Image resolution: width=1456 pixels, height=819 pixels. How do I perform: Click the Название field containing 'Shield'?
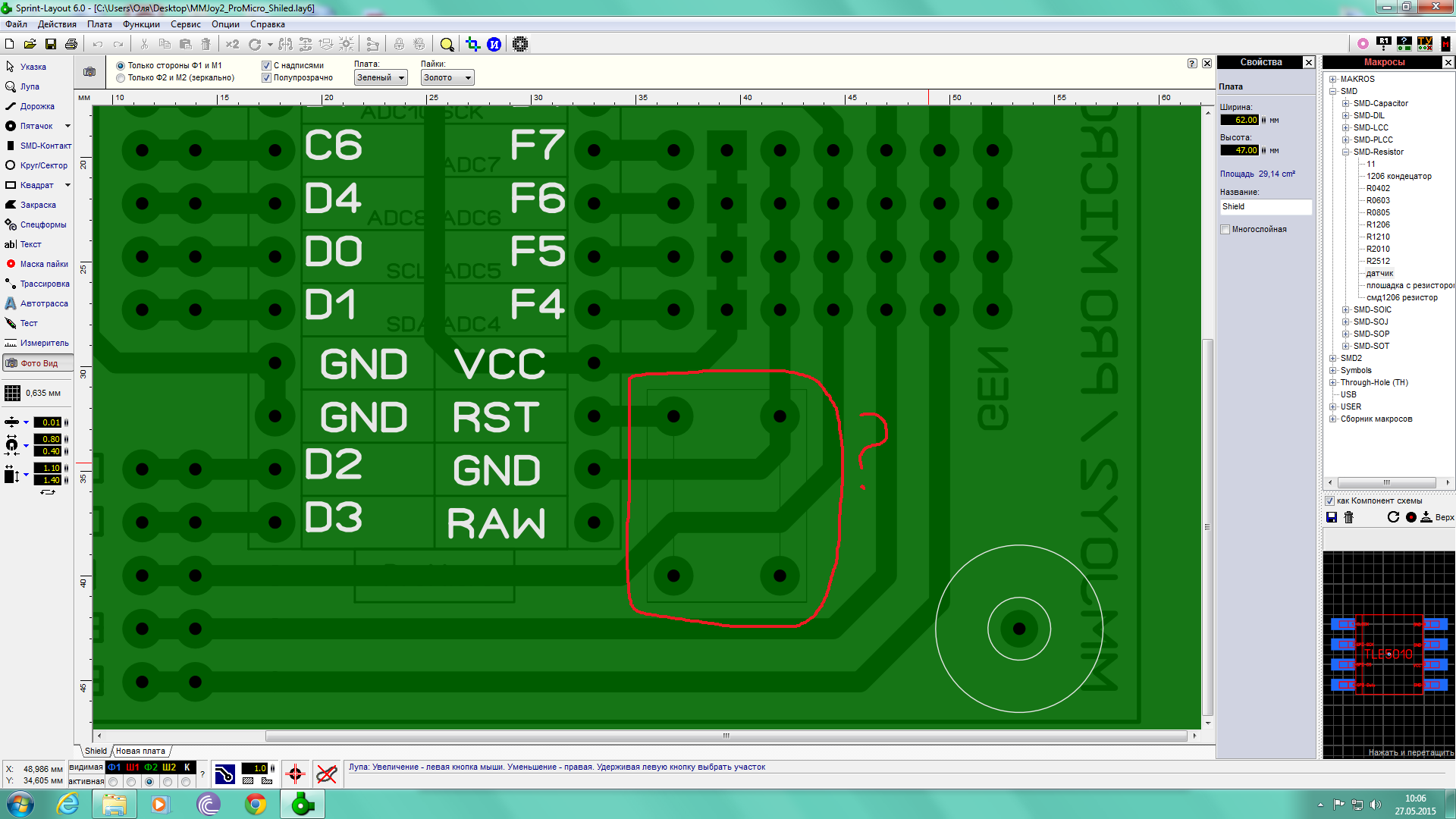pos(1266,206)
